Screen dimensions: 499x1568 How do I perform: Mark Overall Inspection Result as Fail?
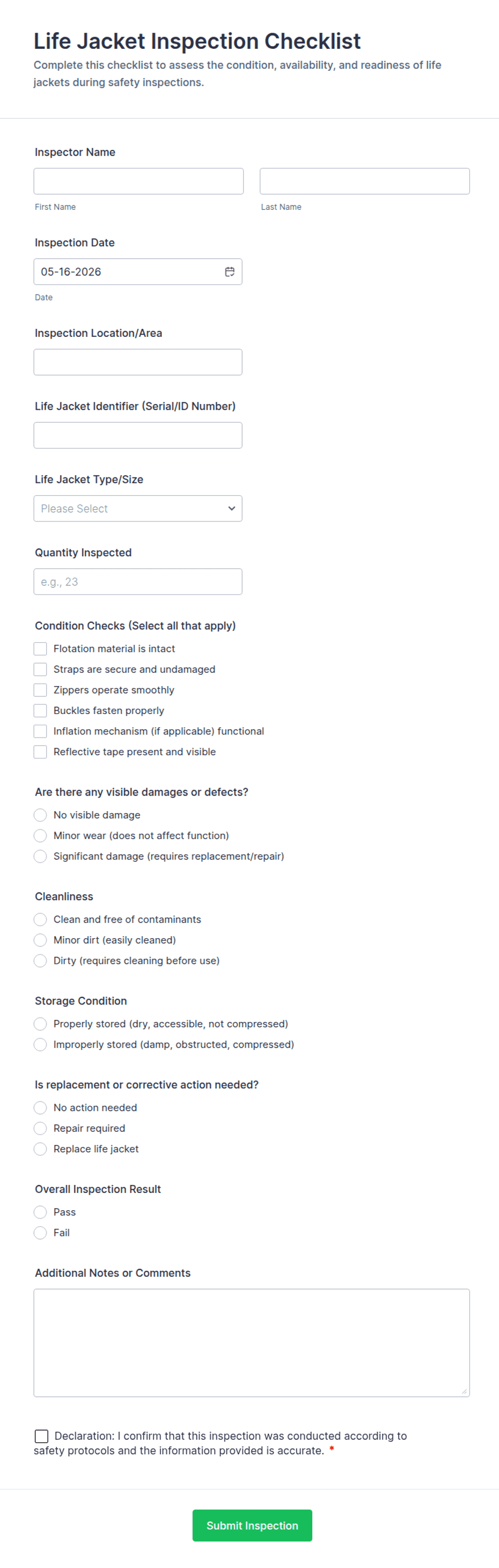point(40,1233)
